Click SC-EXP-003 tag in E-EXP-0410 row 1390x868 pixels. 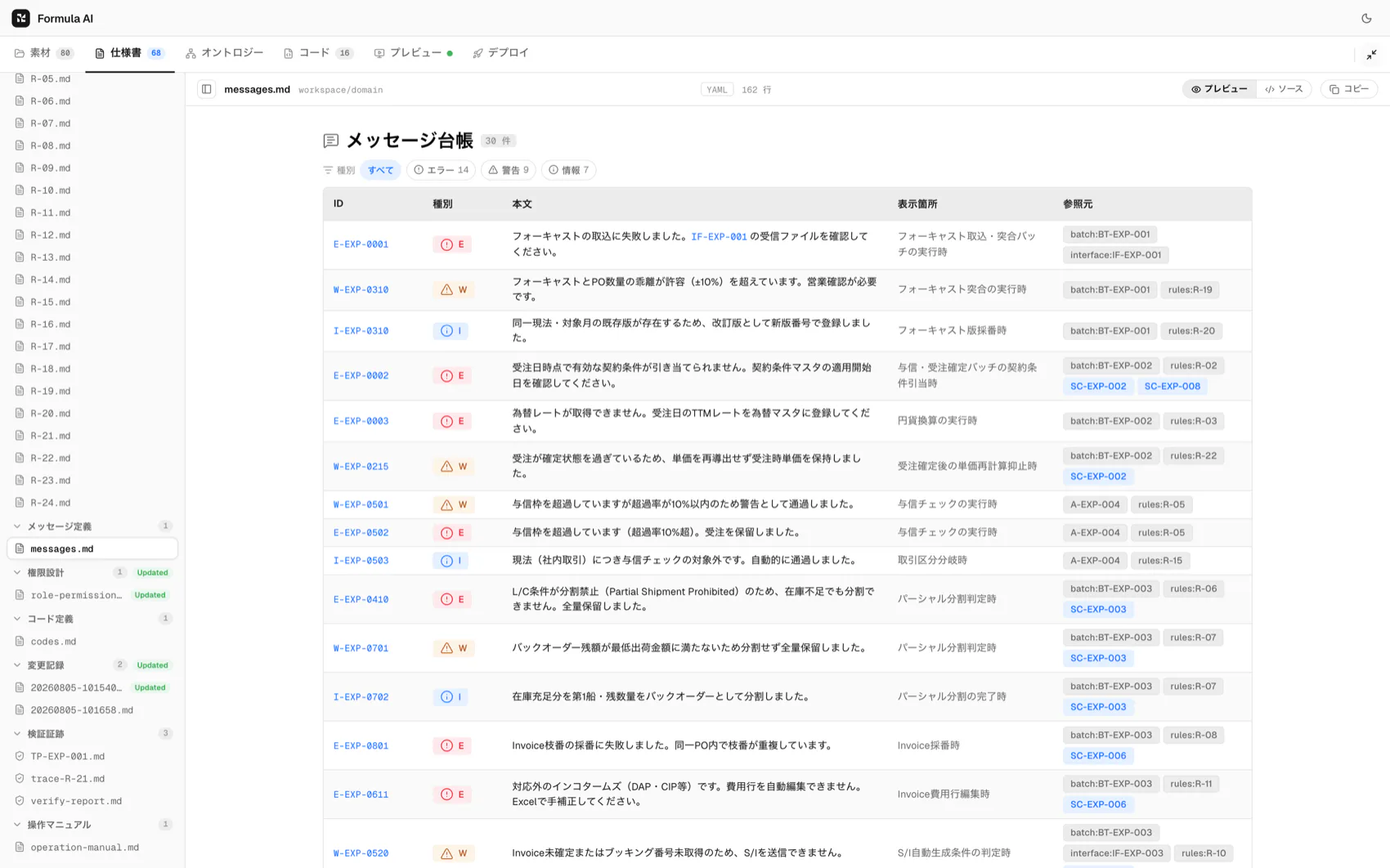pyautogui.click(x=1097, y=609)
